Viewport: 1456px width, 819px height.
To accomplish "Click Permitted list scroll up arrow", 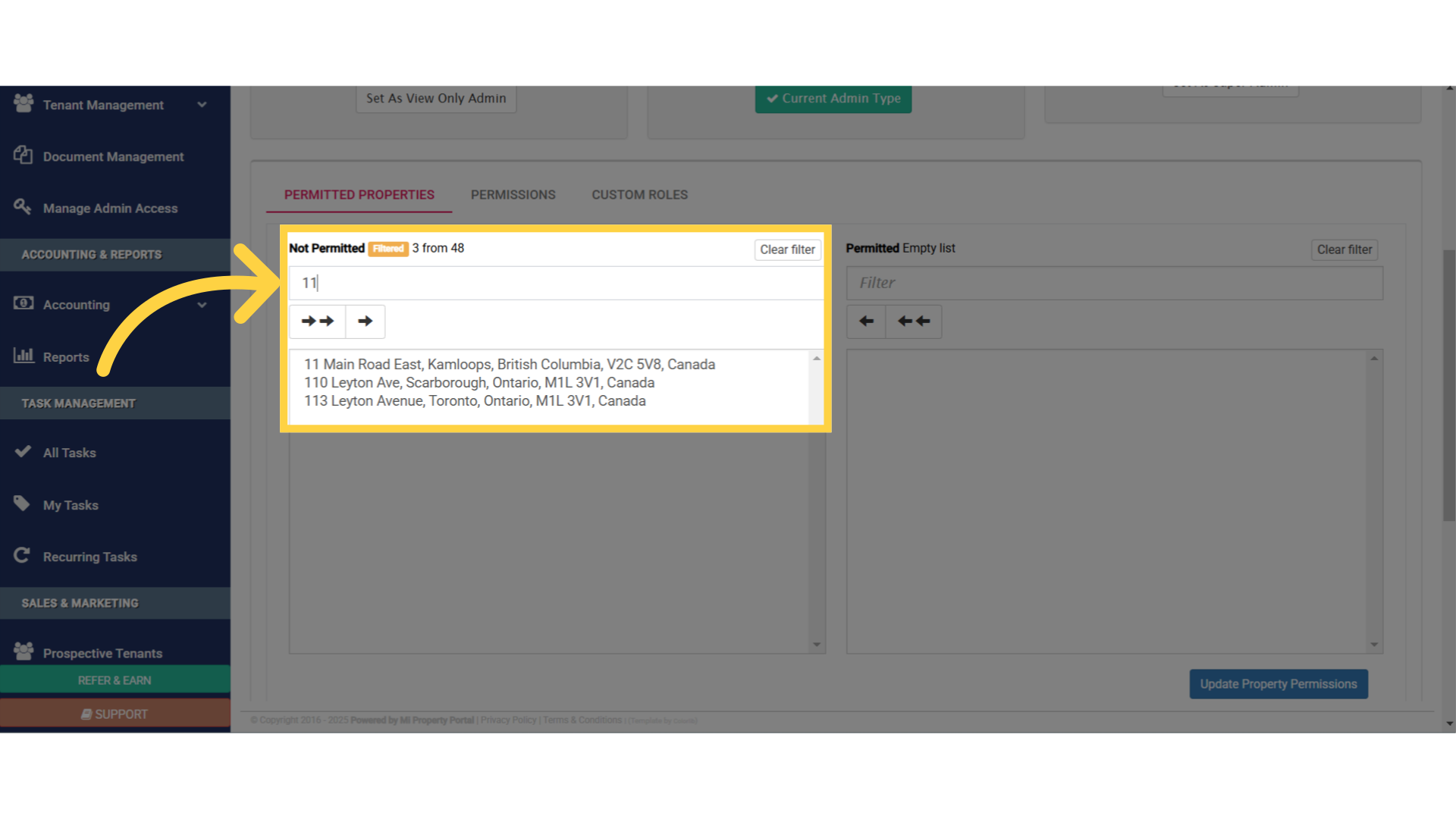I will pyautogui.click(x=1374, y=358).
